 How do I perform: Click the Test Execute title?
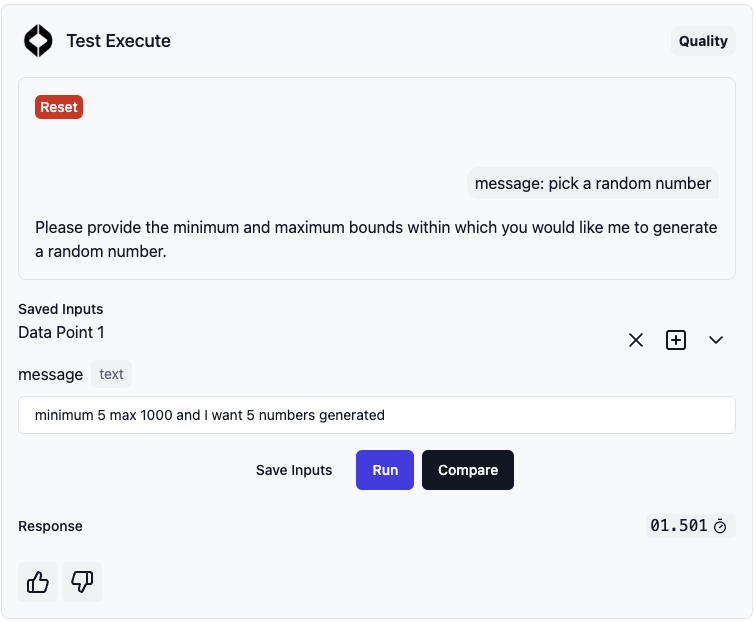(x=119, y=41)
